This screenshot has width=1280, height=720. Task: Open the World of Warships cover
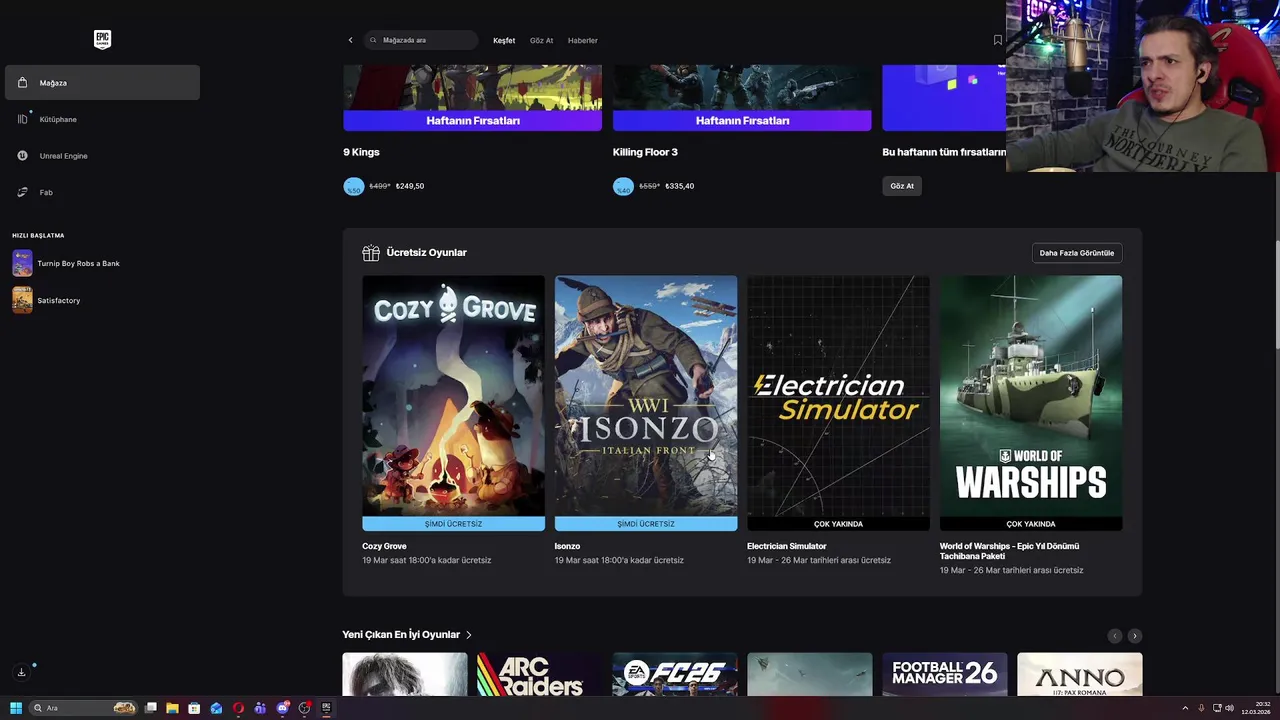click(1031, 396)
